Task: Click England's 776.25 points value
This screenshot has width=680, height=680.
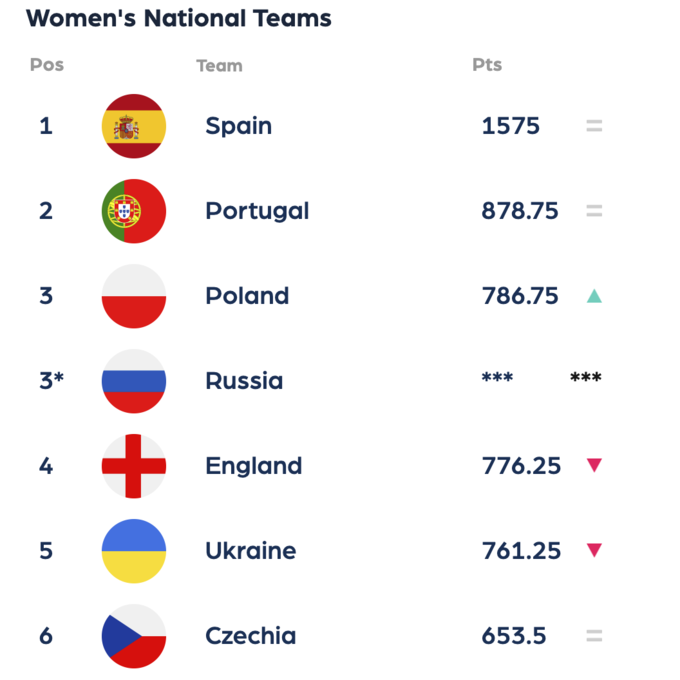Action: (x=521, y=466)
